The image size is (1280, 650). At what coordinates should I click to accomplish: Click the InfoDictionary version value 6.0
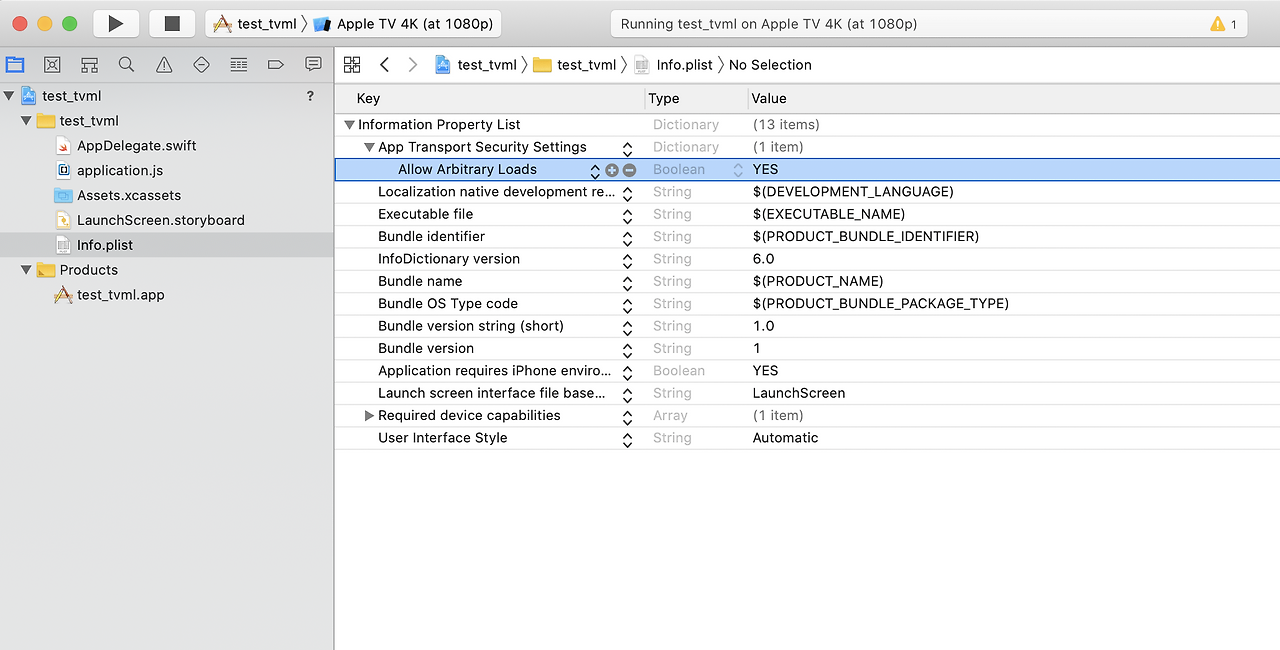coord(763,259)
